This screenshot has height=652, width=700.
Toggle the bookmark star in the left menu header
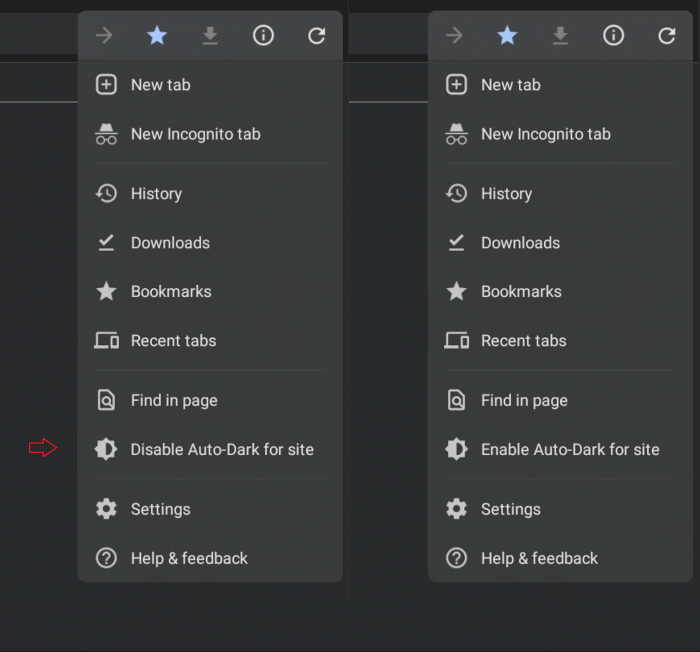point(157,36)
